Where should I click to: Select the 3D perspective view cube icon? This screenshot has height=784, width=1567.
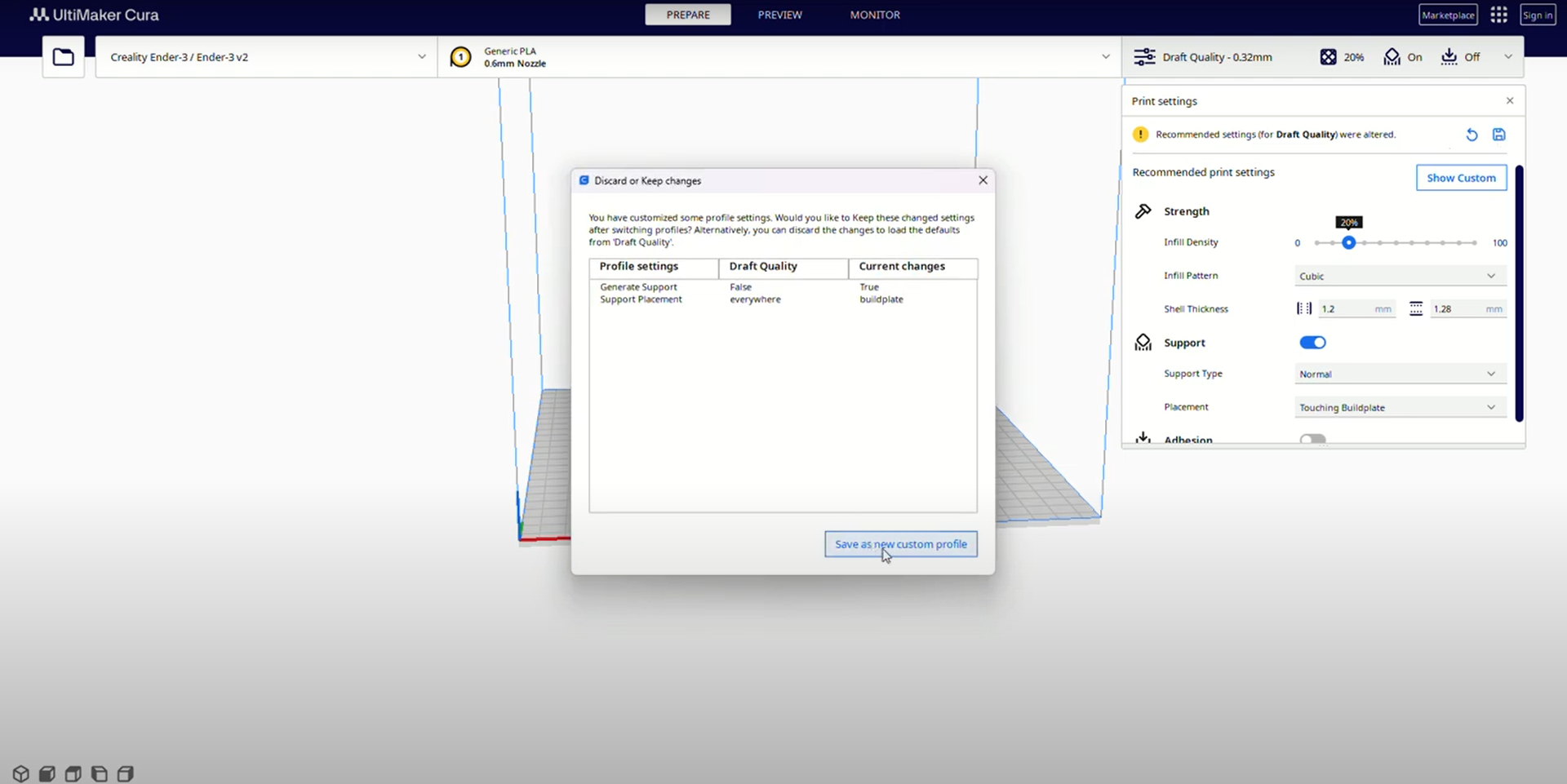[21, 773]
